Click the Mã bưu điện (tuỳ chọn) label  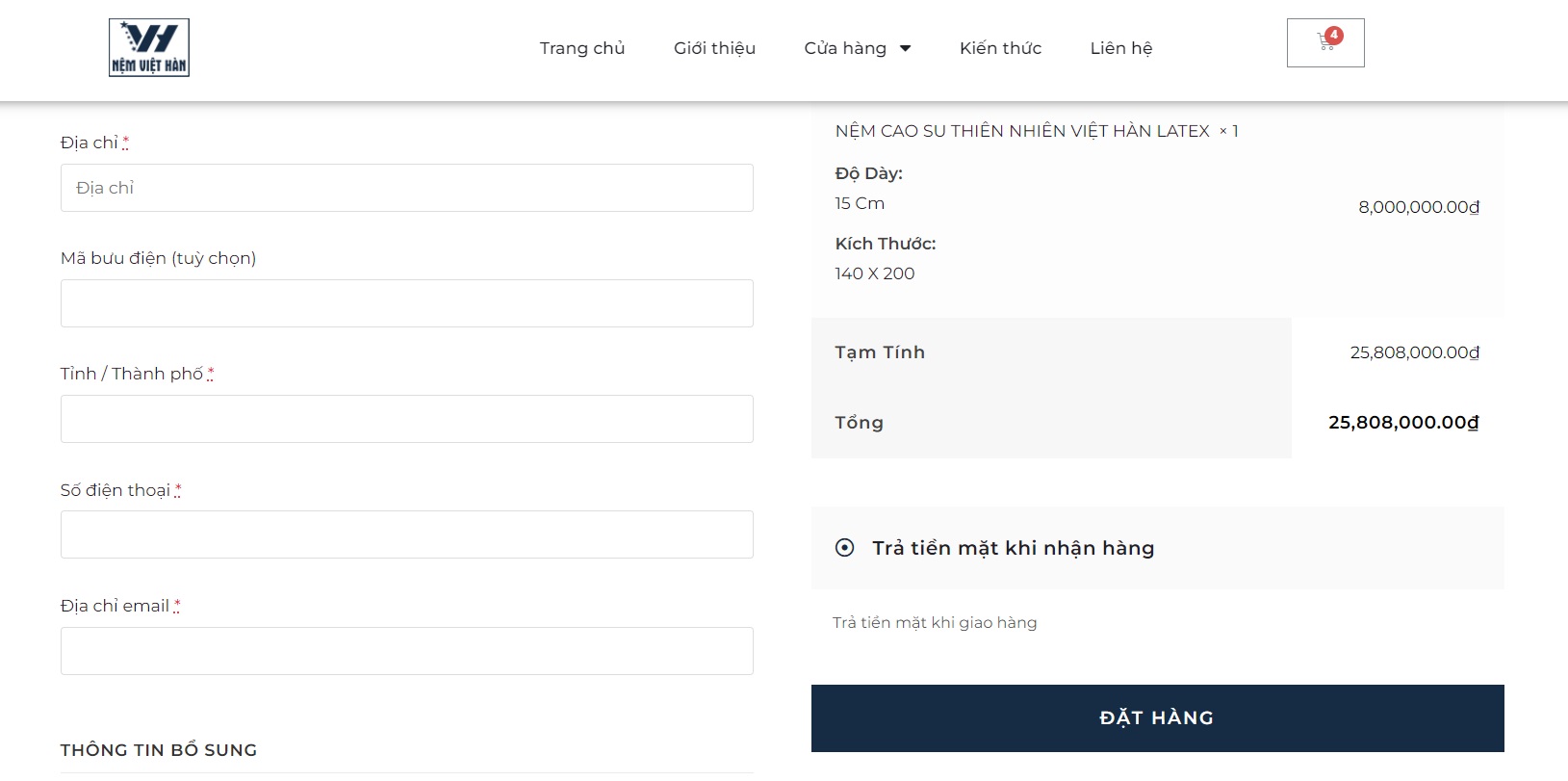[x=158, y=258]
